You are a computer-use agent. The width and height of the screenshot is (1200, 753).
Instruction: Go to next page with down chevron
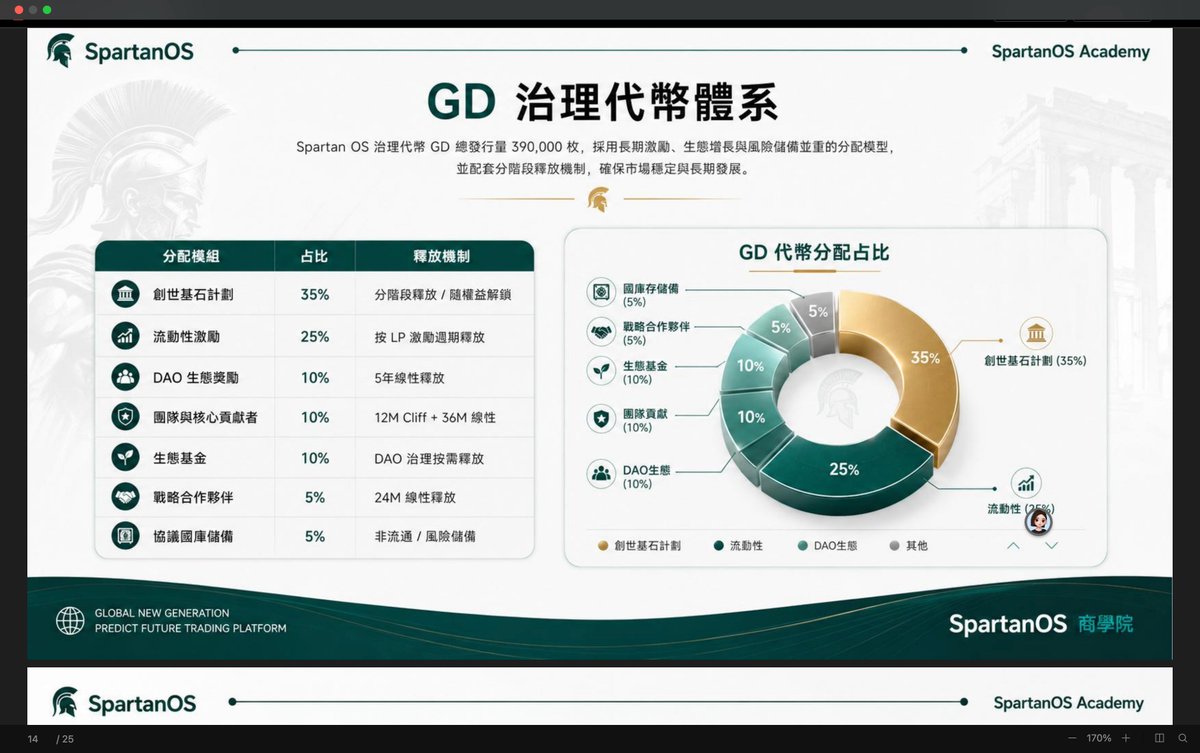click(1051, 546)
